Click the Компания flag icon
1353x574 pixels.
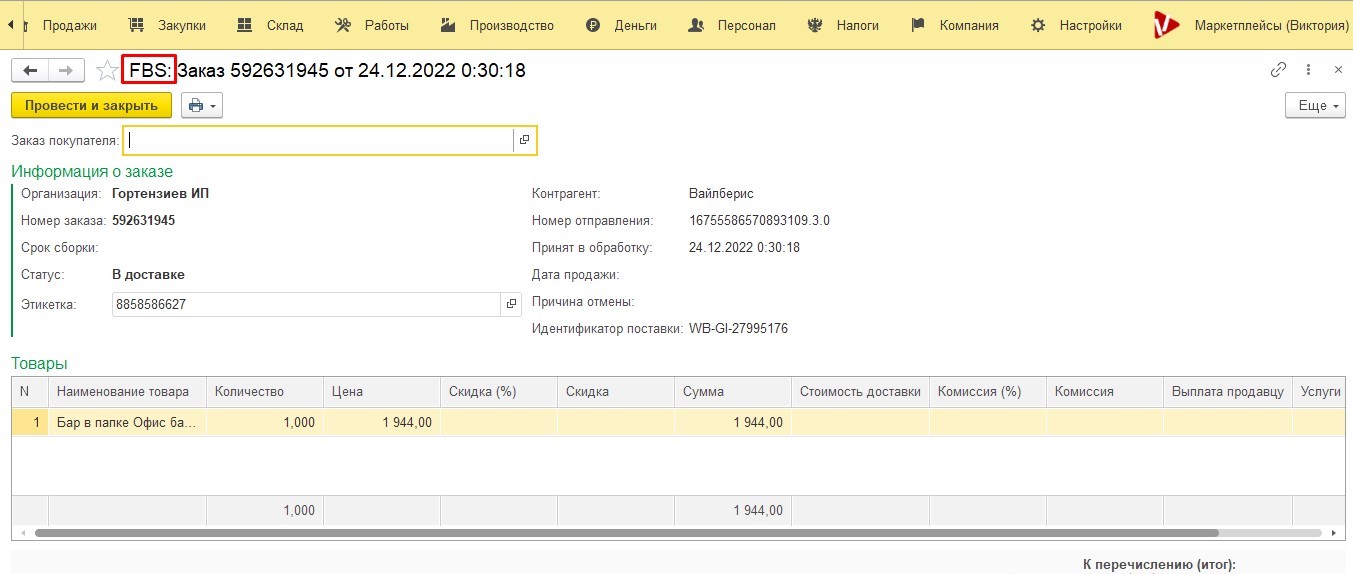918,25
